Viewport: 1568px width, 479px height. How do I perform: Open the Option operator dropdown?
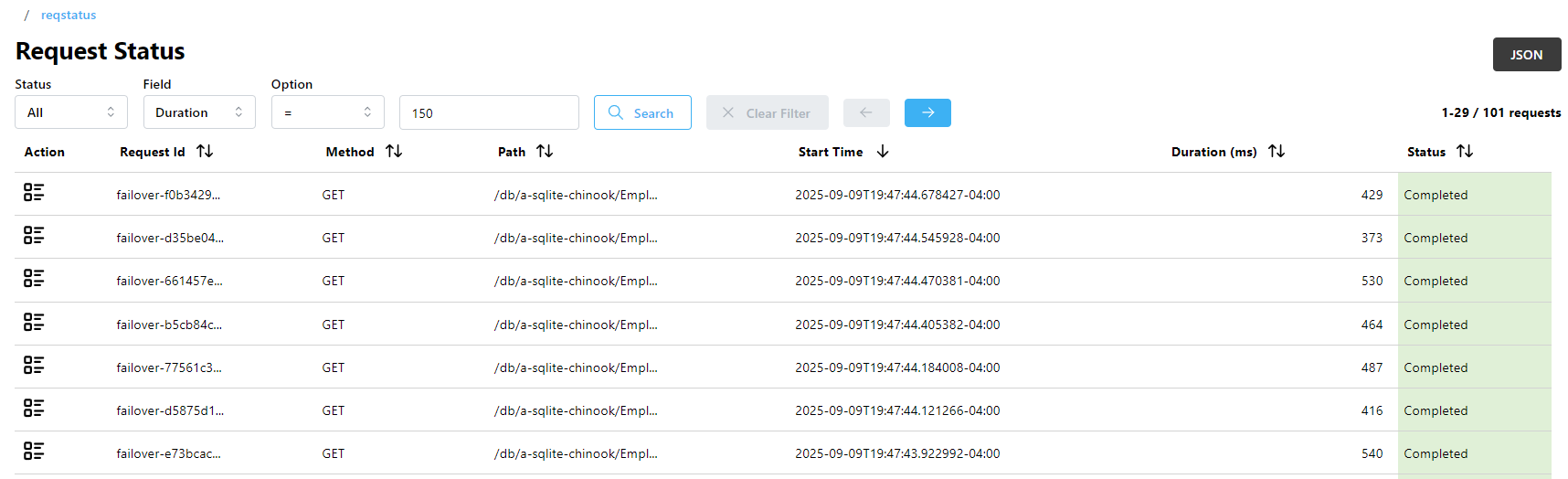point(327,112)
